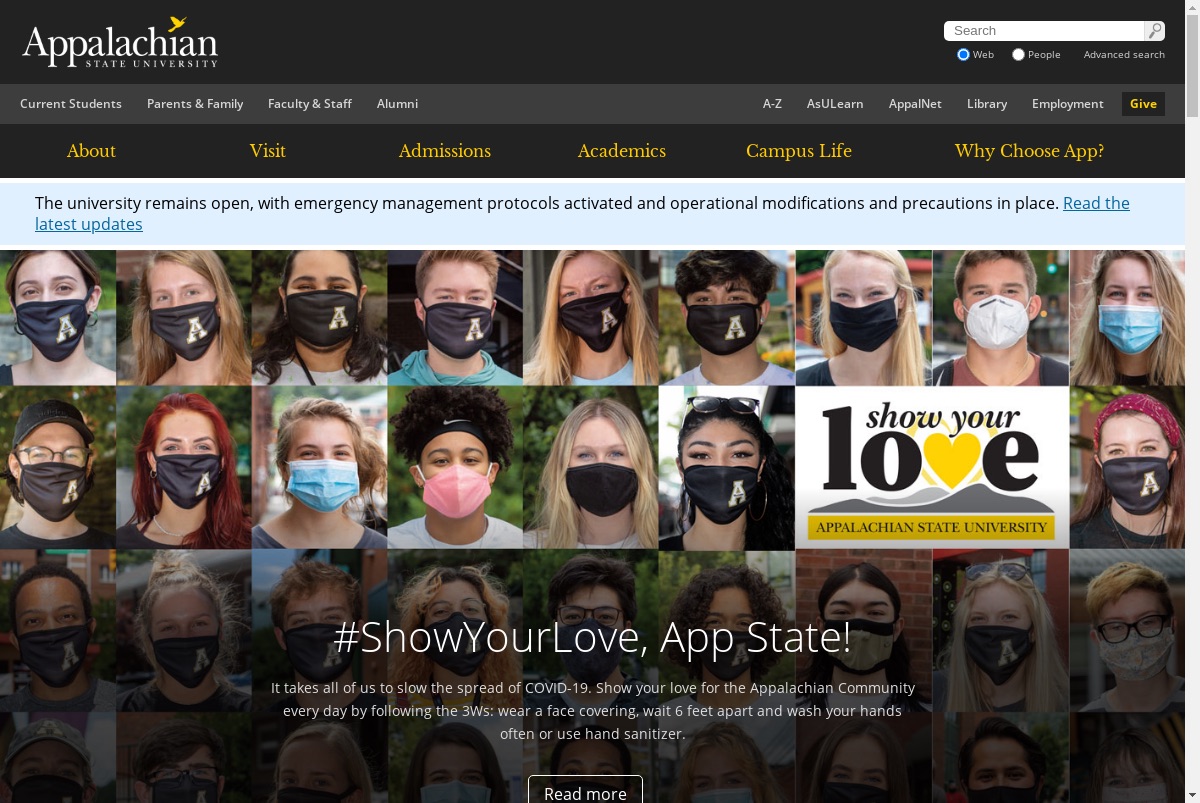Screen dimensions: 1200x803
Task: Open the Advanced search link
Action: pos(1124,55)
